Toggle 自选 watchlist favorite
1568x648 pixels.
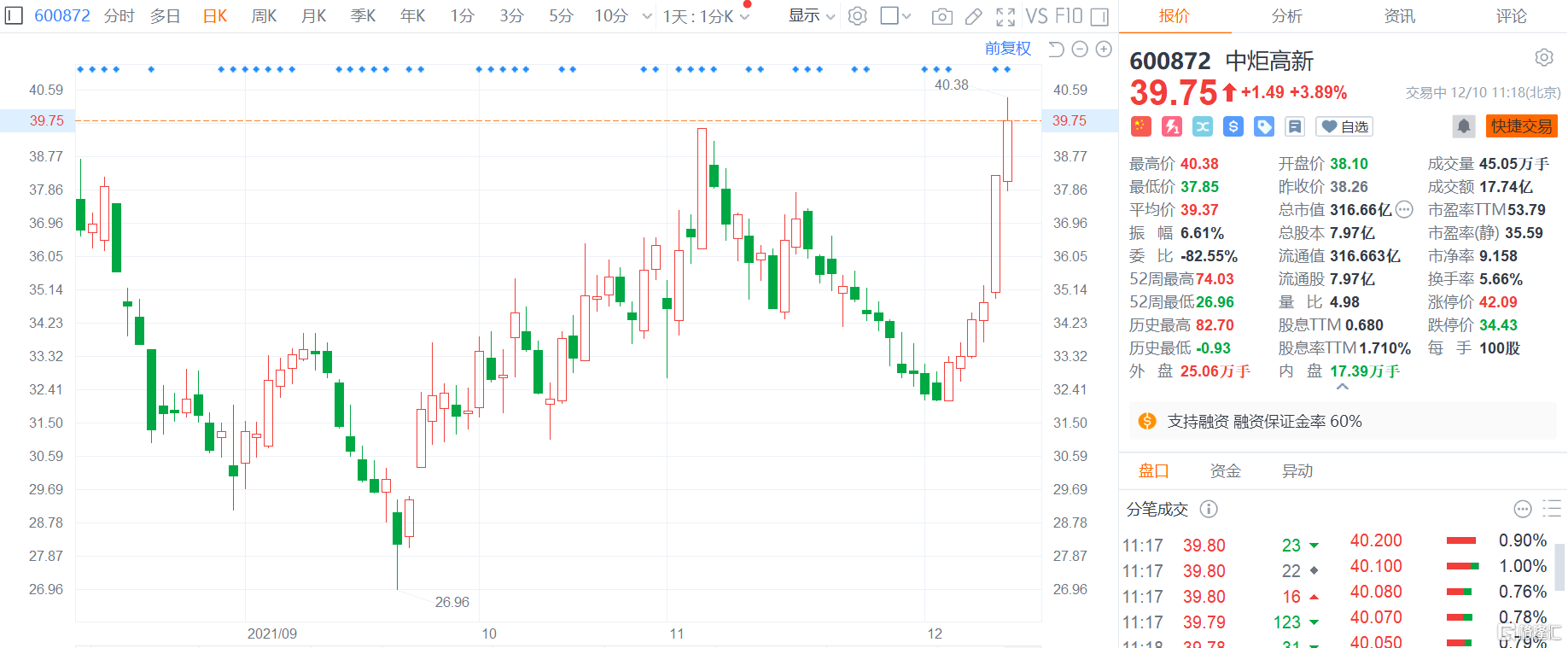coord(1344,126)
